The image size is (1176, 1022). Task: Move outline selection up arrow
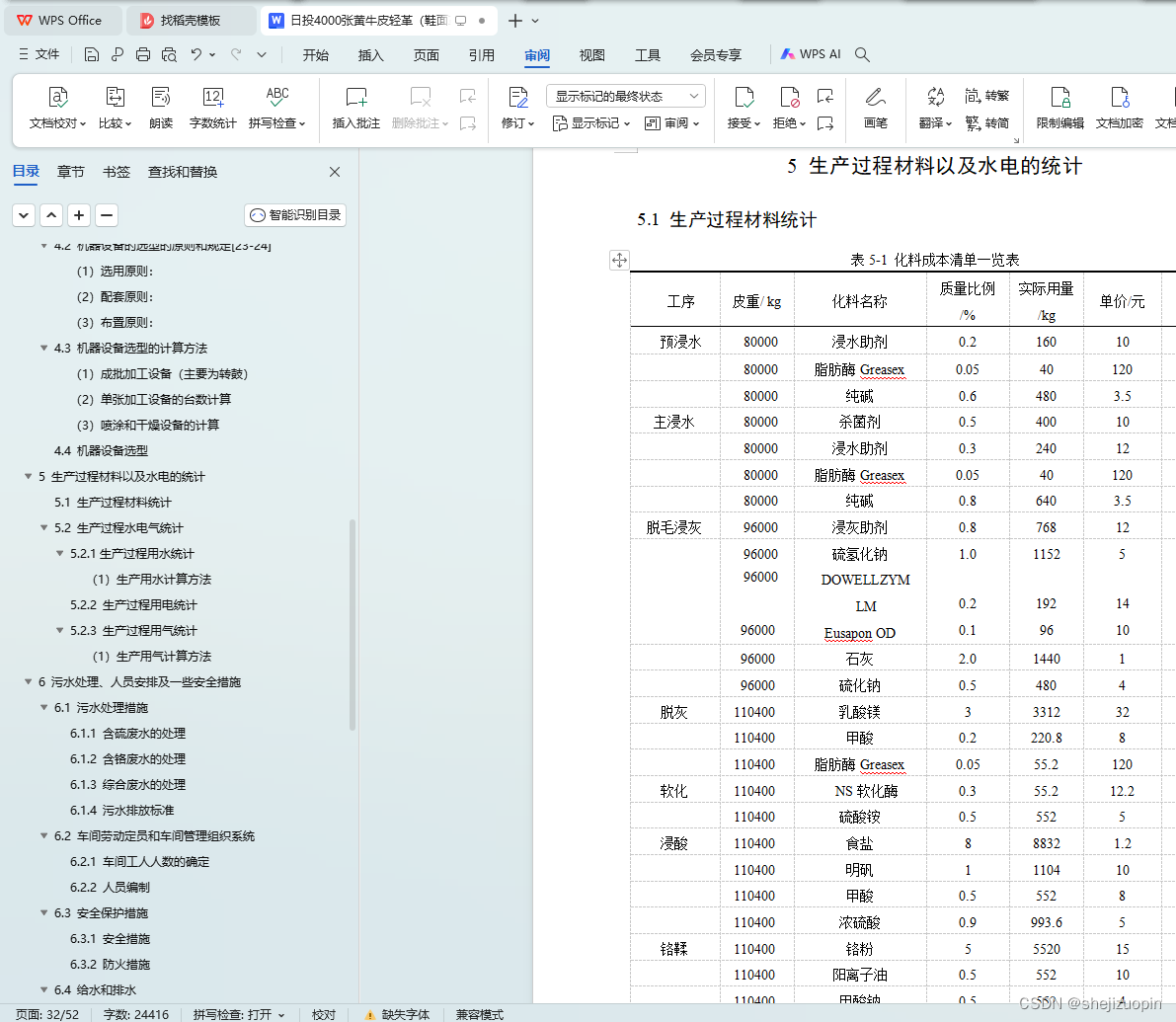51,215
